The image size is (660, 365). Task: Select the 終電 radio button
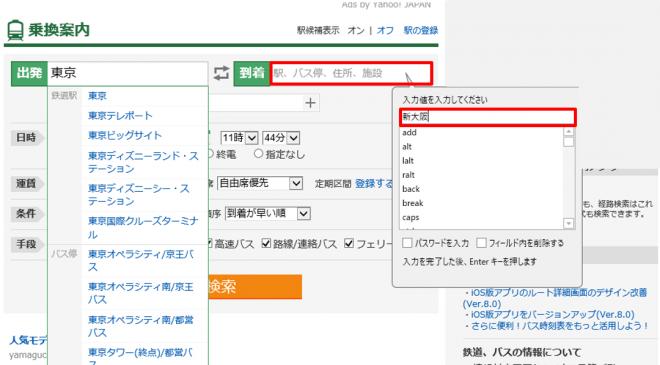[211, 154]
